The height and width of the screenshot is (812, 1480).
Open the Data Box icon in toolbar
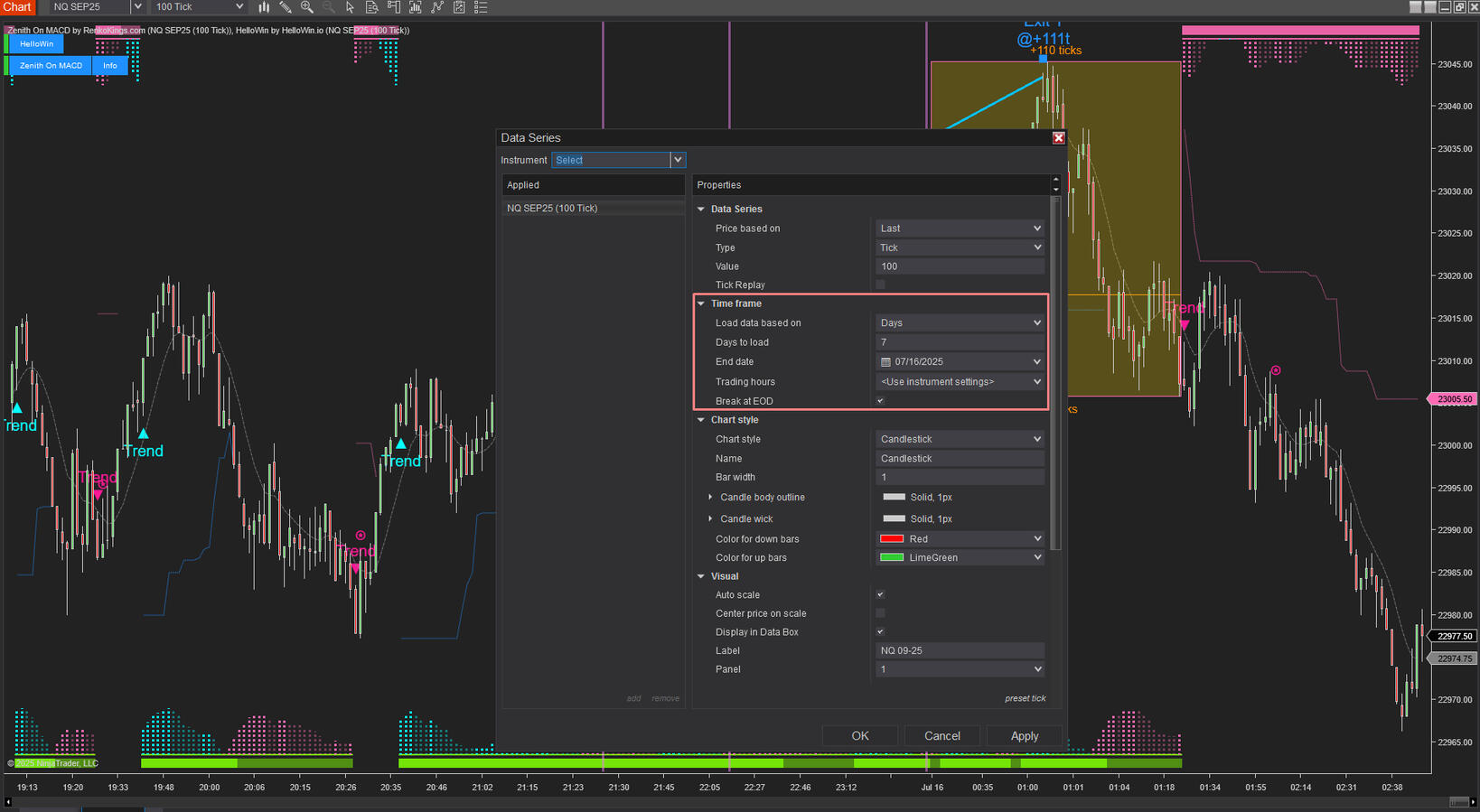(372, 7)
